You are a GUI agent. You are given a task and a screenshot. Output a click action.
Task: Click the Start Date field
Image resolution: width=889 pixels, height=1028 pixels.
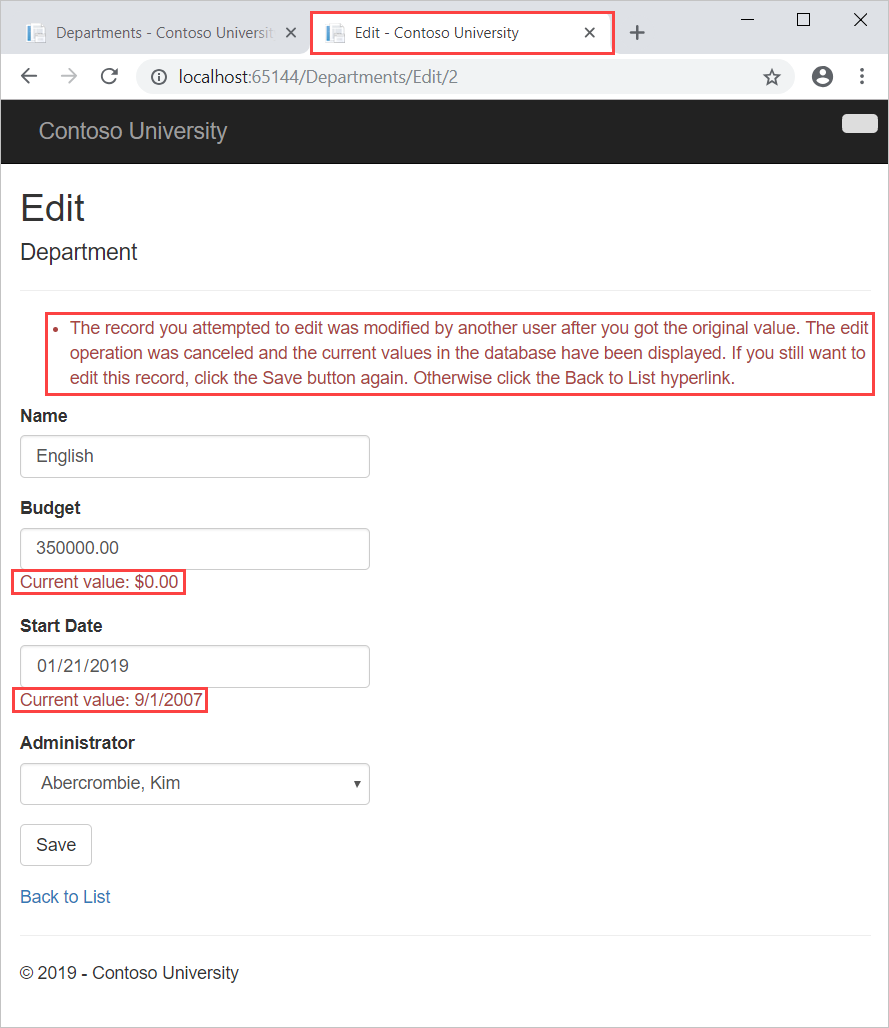[194, 666]
